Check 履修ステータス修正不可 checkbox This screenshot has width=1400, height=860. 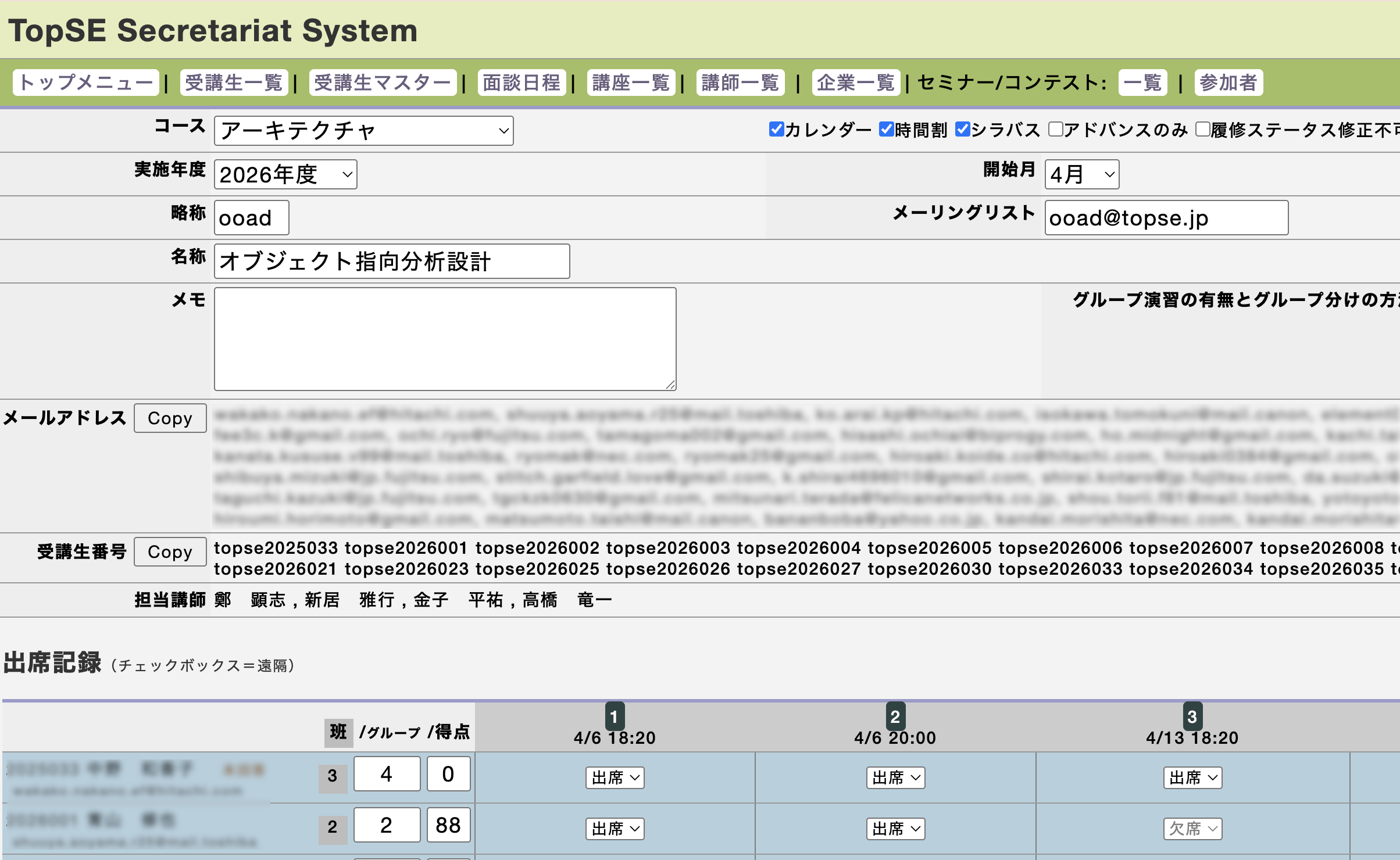point(1202,129)
